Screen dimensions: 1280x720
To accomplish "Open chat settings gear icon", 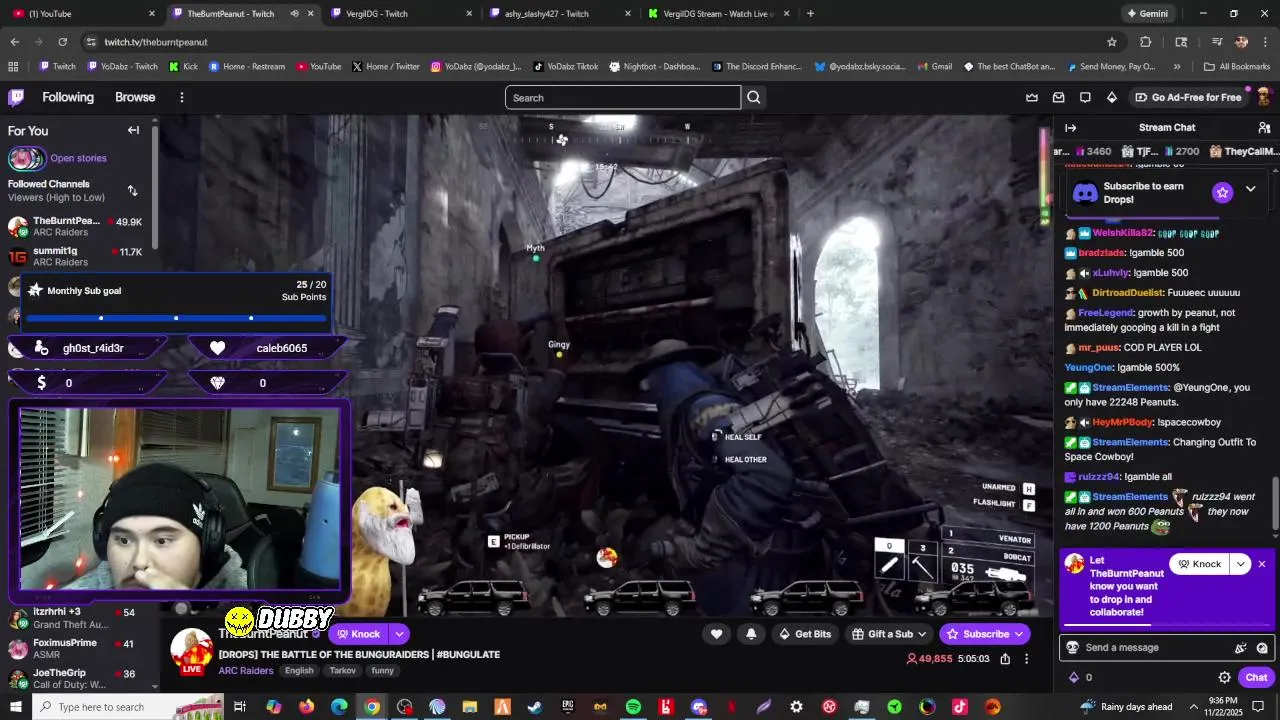I will click(x=1224, y=677).
